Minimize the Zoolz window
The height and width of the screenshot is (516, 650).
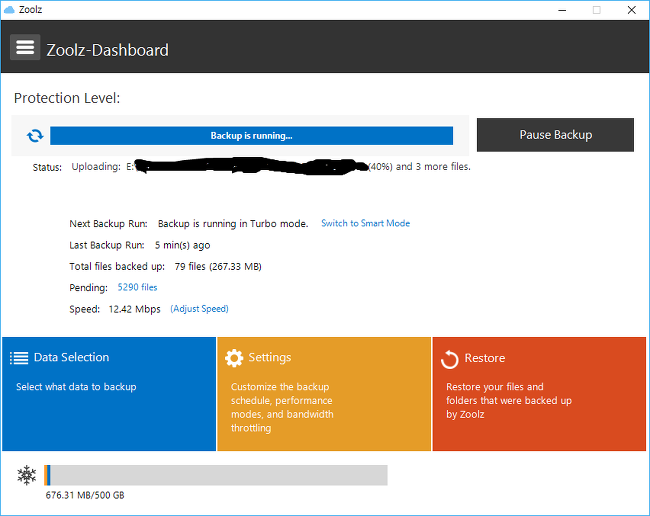coord(562,10)
